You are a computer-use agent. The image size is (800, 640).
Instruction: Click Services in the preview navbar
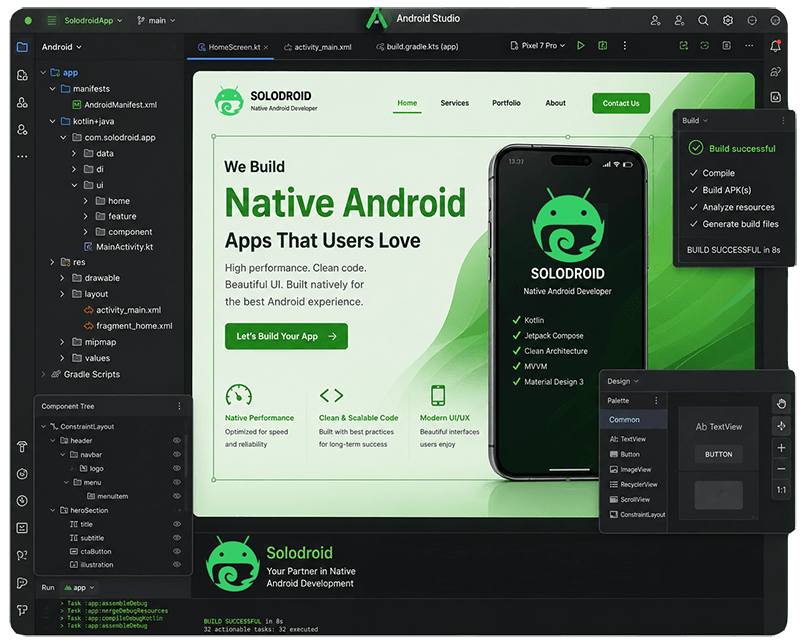pos(455,103)
